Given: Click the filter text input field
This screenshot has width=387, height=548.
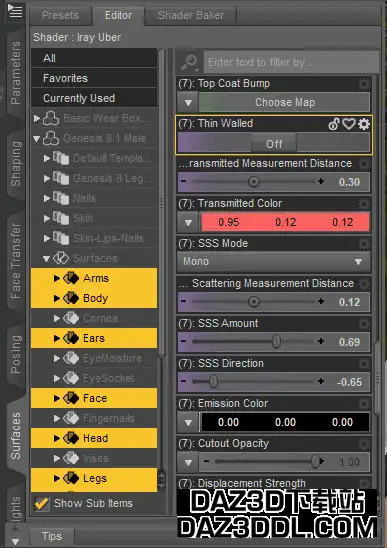Looking at the screenshot, I should pos(291,63).
